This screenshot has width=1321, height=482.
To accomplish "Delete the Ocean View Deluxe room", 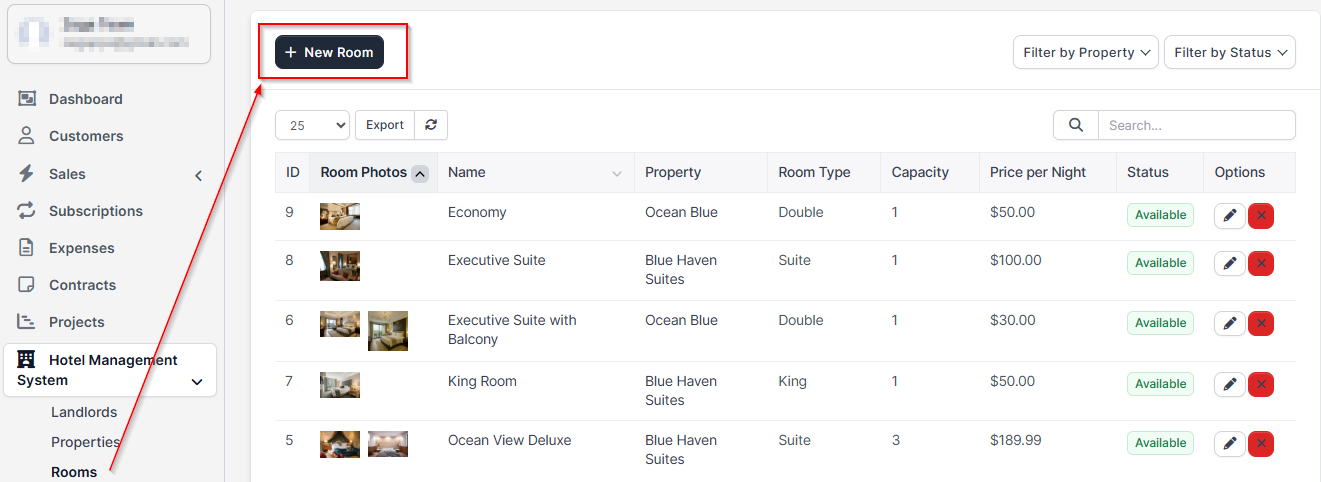I will 1261,443.
